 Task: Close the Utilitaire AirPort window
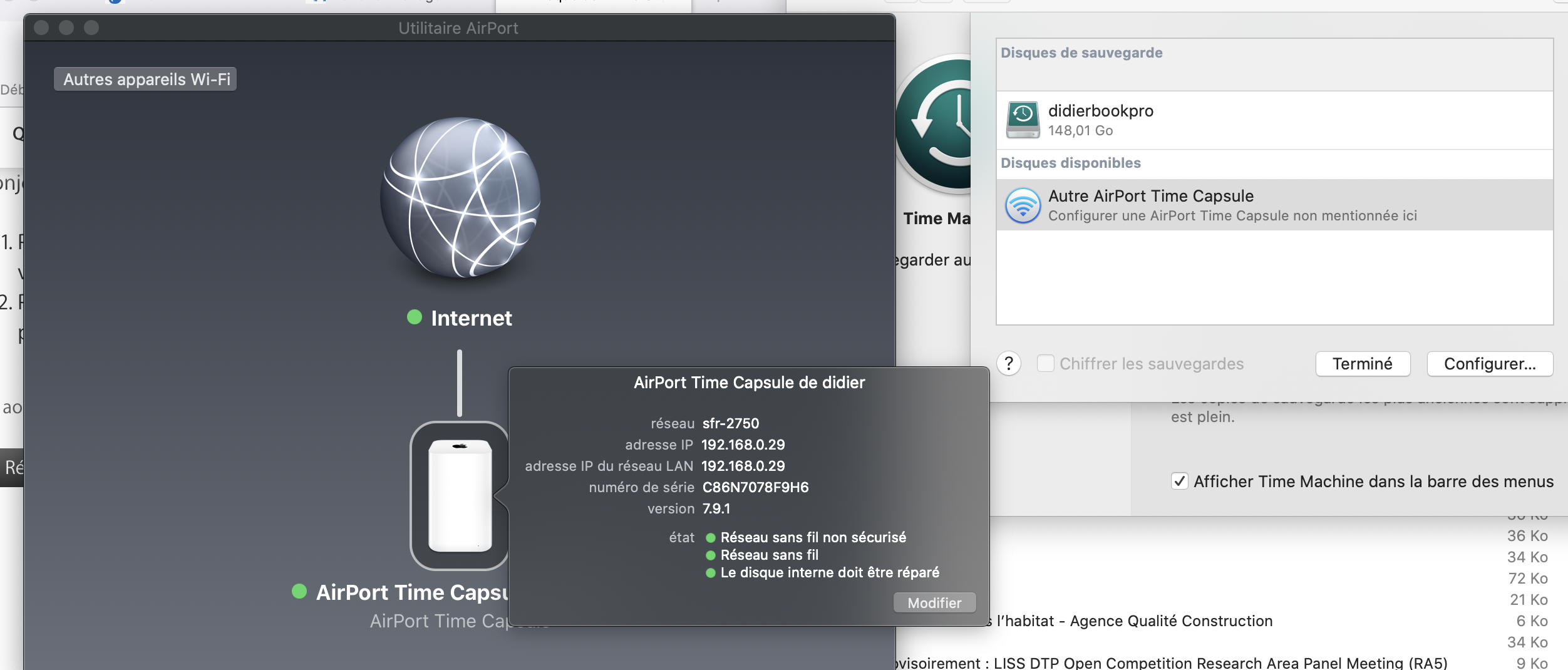[x=41, y=28]
